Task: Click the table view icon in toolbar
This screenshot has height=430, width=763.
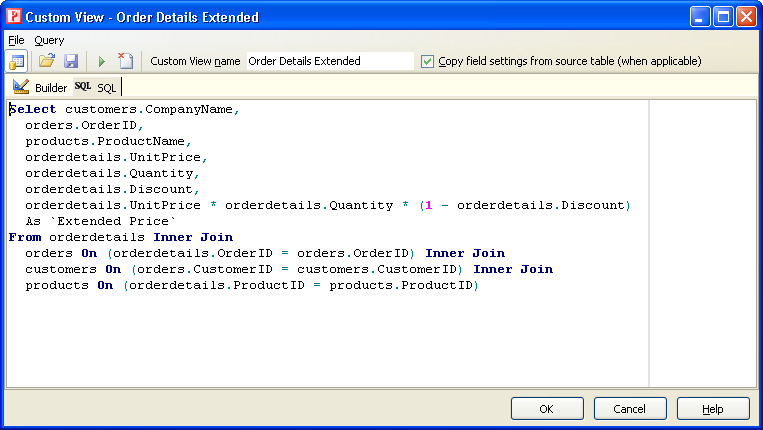Action: [x=17, y=61]
